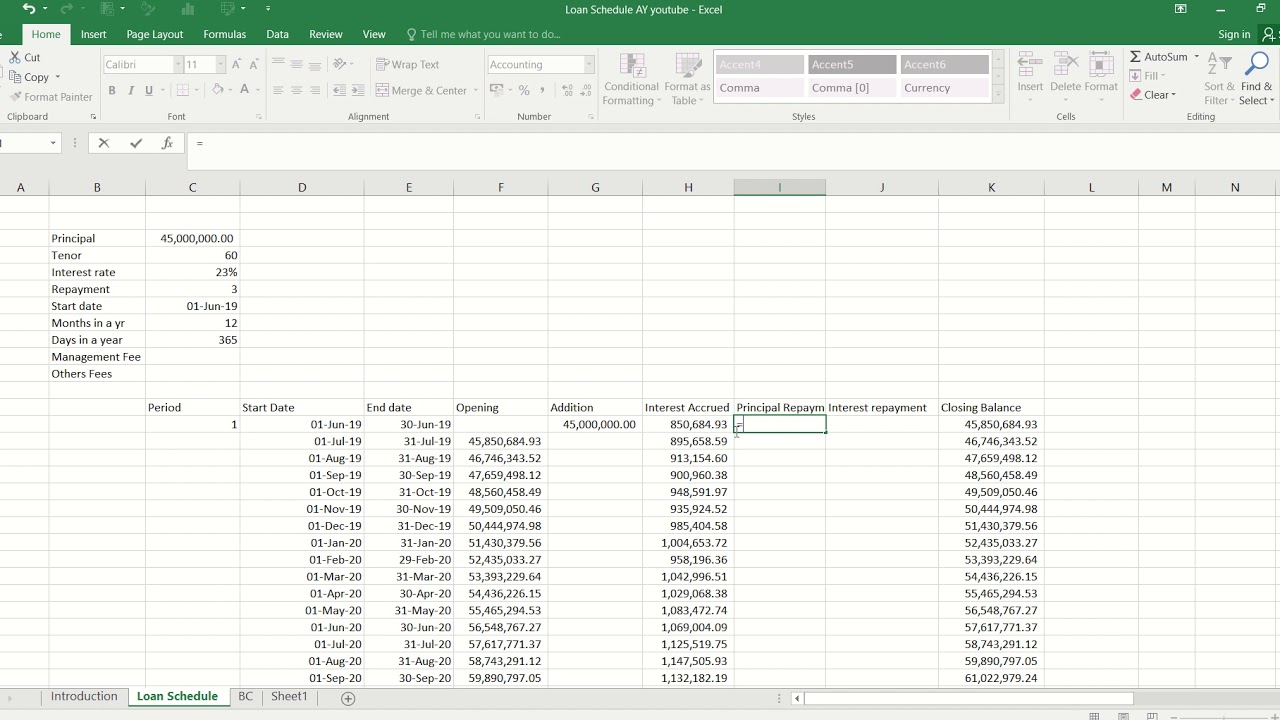
Task: Apply the Comma [0] cell style
Action: (x=852, y=88)
